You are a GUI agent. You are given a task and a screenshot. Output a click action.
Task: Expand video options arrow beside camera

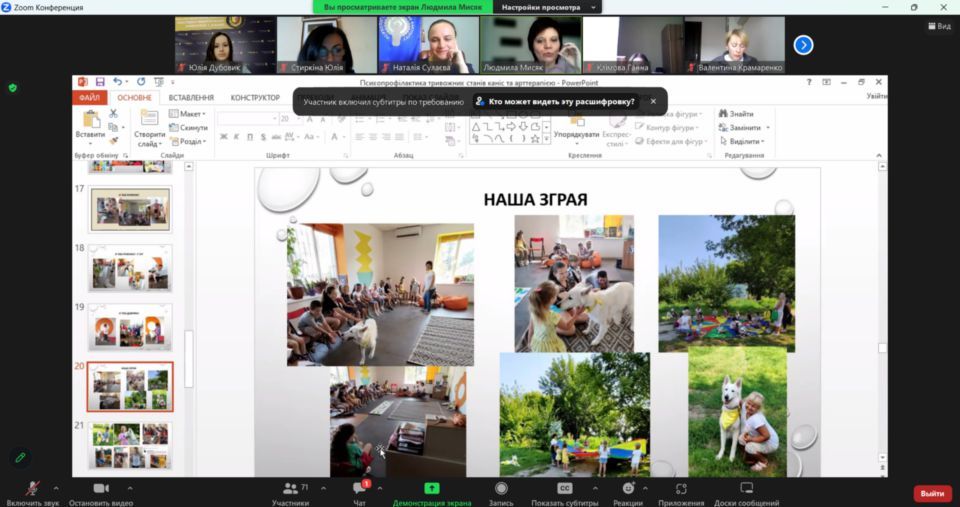(x=129, y=488)
